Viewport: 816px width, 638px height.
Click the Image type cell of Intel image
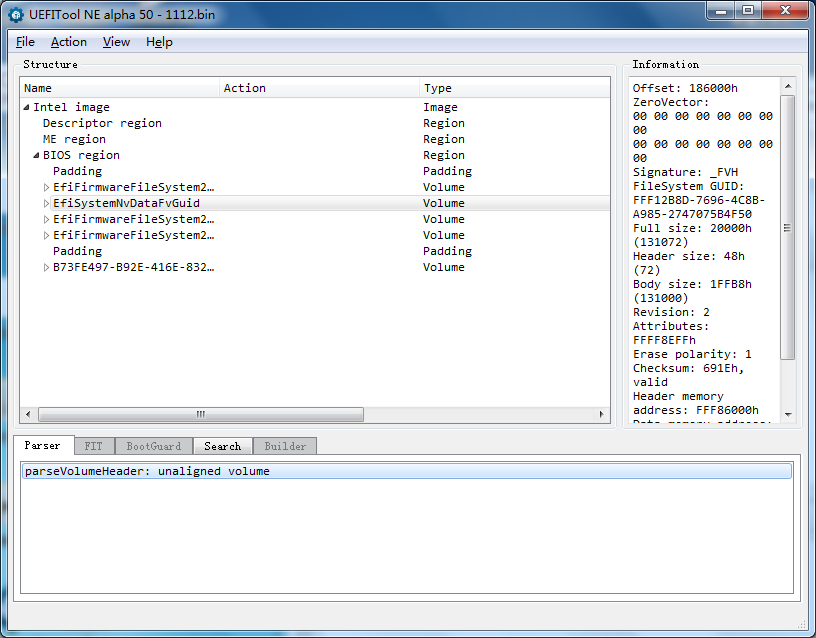tap(440, 107)
